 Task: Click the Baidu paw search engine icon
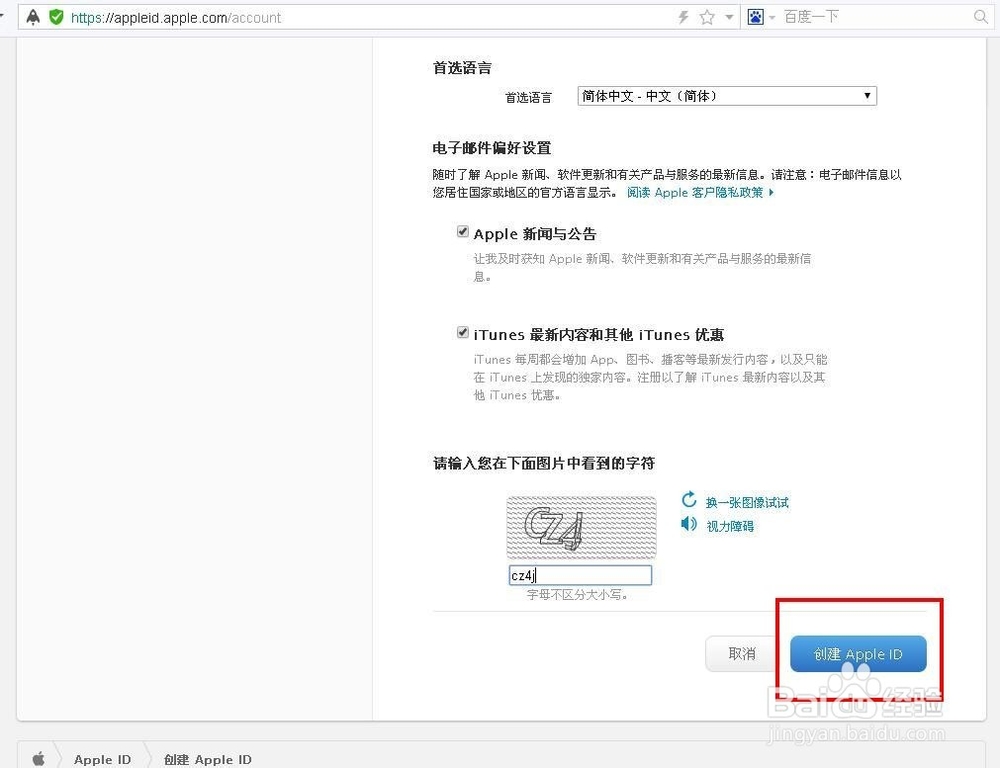[x=756, y=17]
